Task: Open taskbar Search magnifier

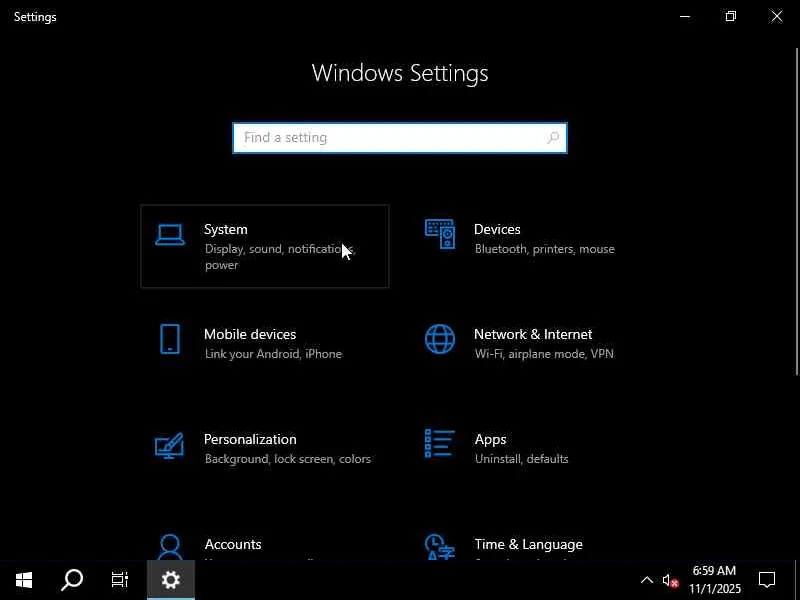Action: point(72,580)
